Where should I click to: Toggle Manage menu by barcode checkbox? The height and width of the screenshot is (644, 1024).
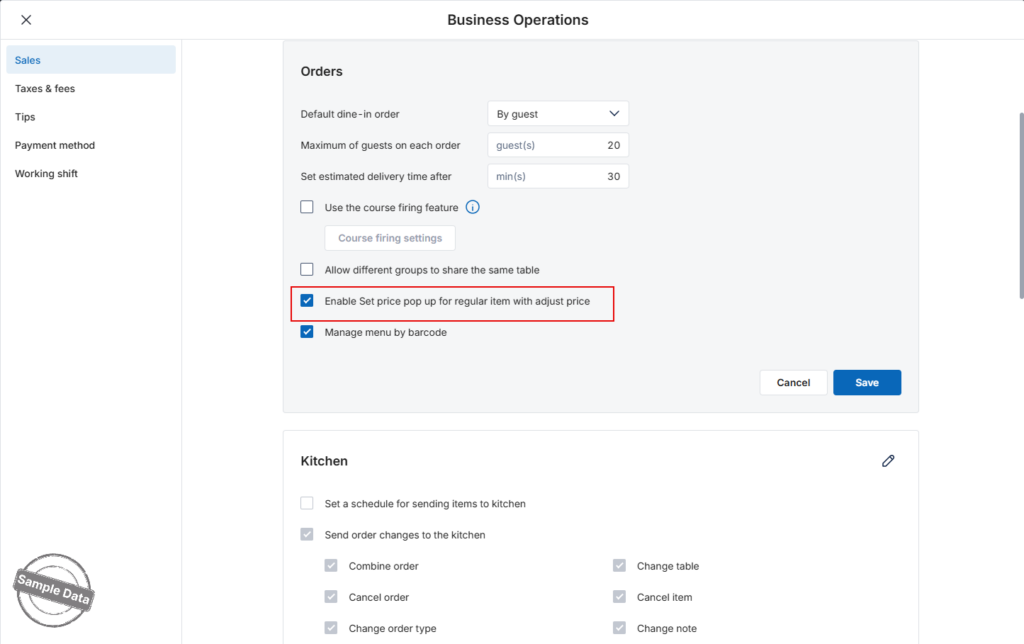[307, 332]
